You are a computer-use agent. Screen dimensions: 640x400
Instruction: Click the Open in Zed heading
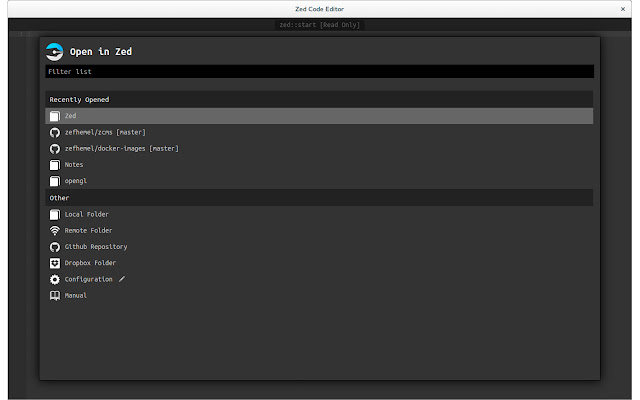(101, 52)
